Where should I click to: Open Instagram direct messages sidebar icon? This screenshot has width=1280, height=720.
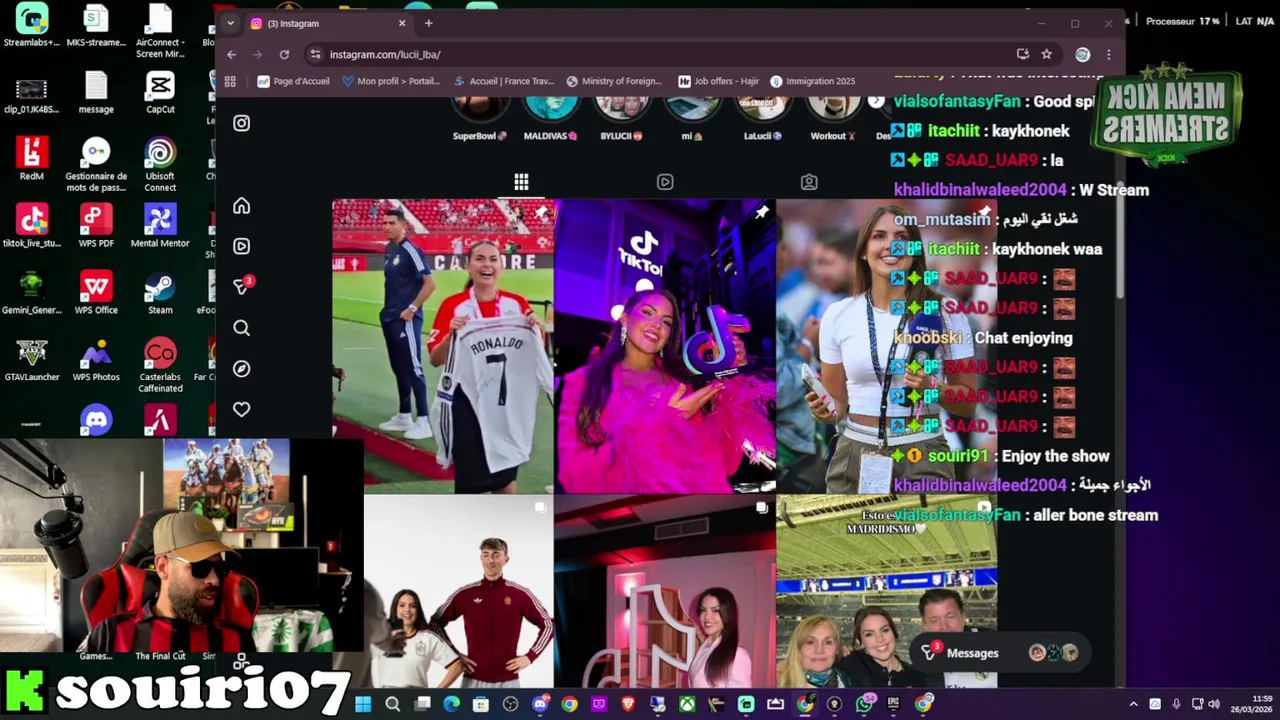(x=241, y=287)
